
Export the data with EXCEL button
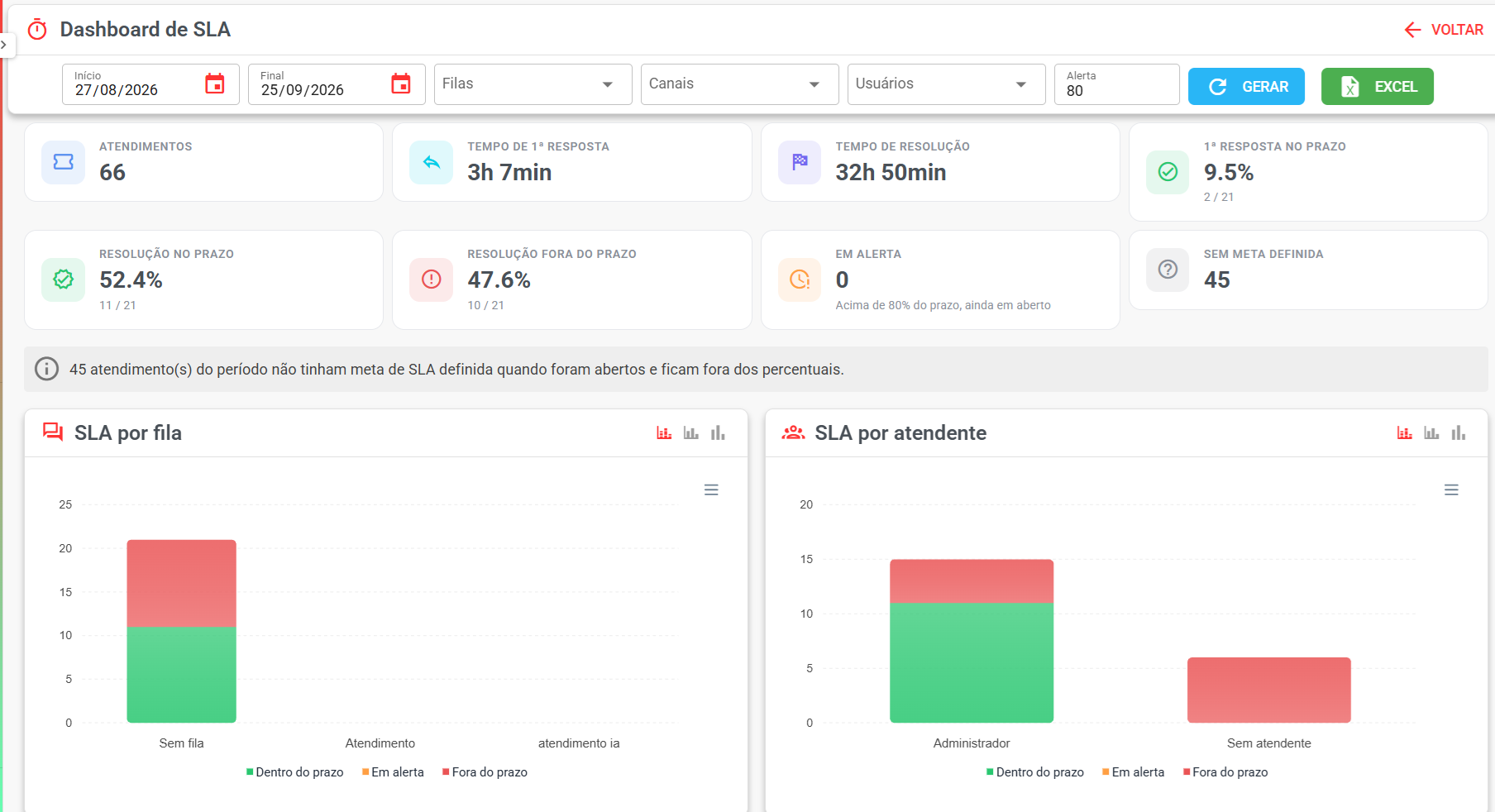click(1378, 87)
